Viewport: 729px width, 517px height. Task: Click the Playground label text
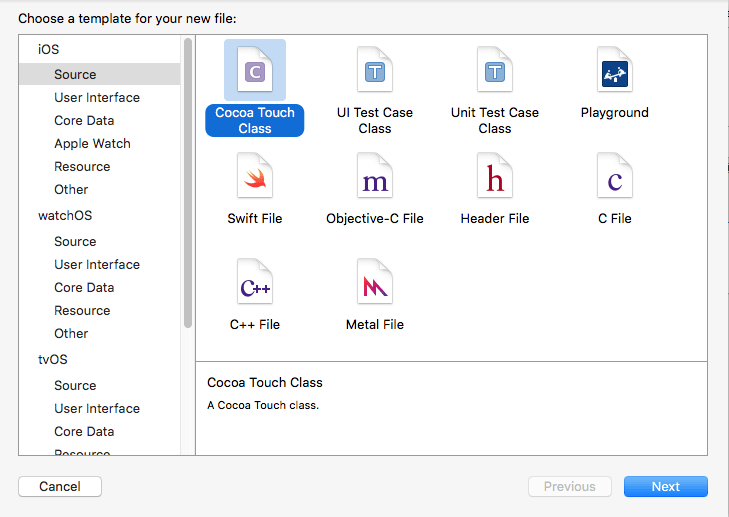(615, 113)
